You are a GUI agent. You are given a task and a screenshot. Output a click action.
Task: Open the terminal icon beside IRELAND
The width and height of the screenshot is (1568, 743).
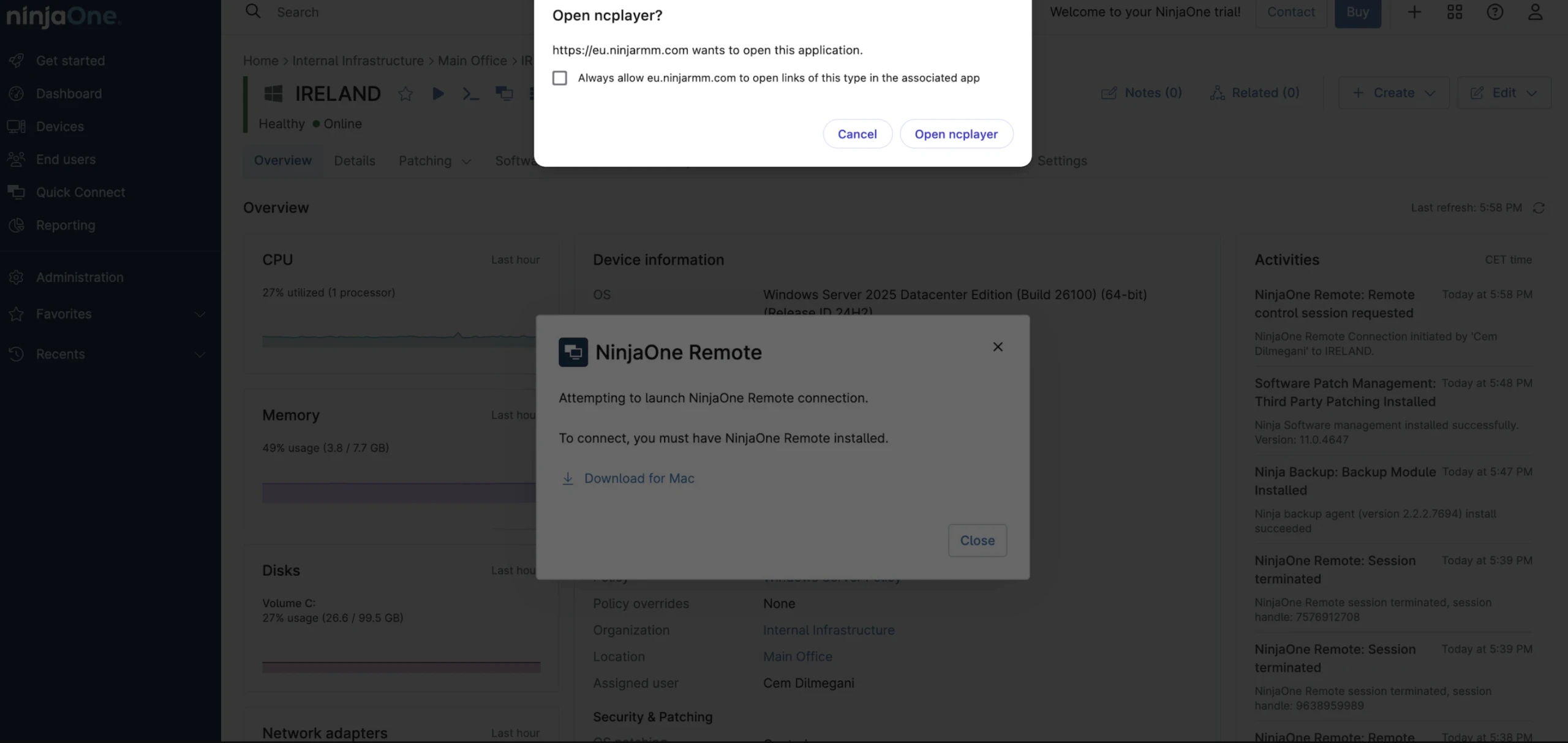[x=470, y=93]
